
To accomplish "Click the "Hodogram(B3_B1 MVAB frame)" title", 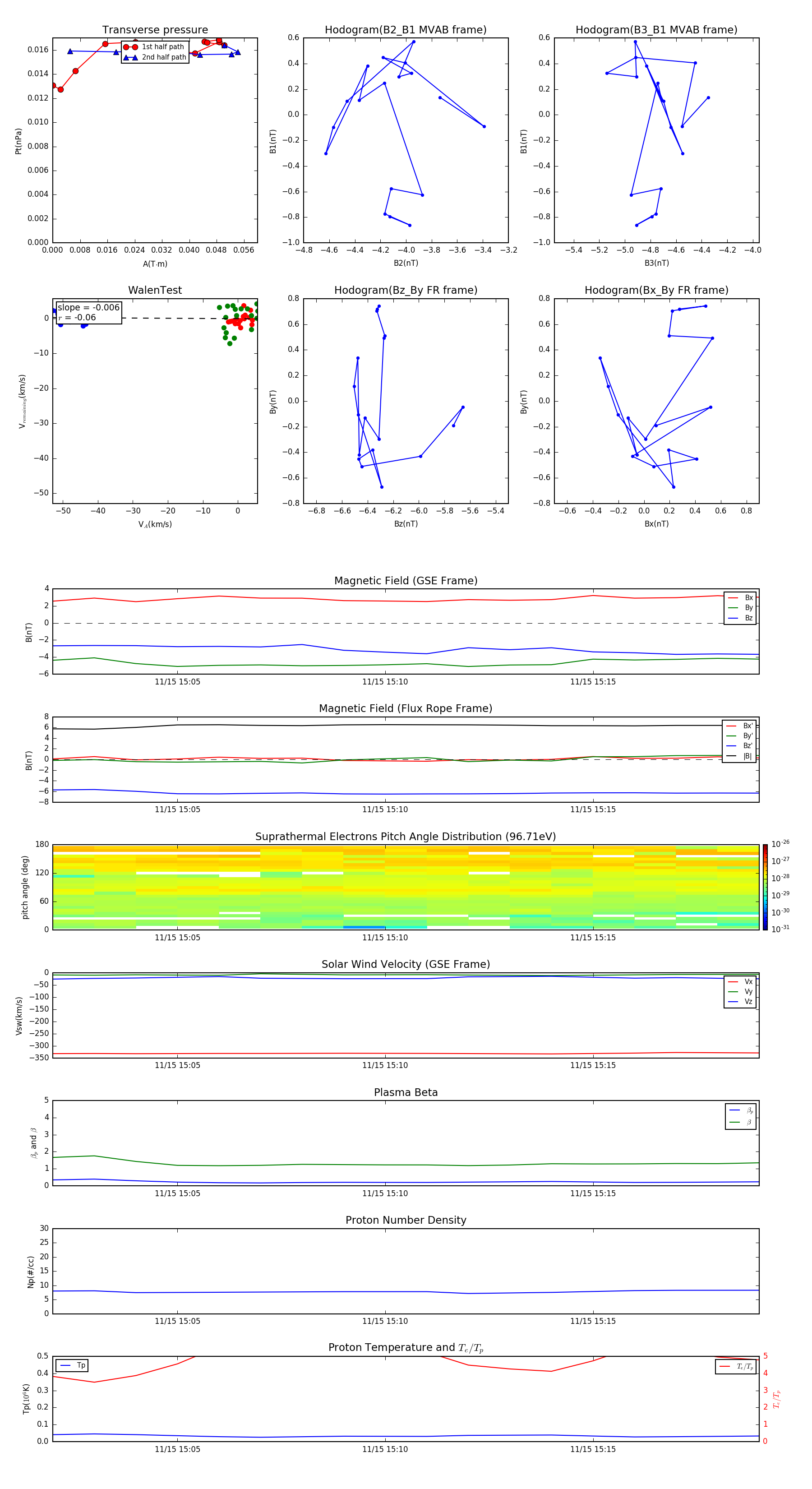I will (x=656, y=29).
